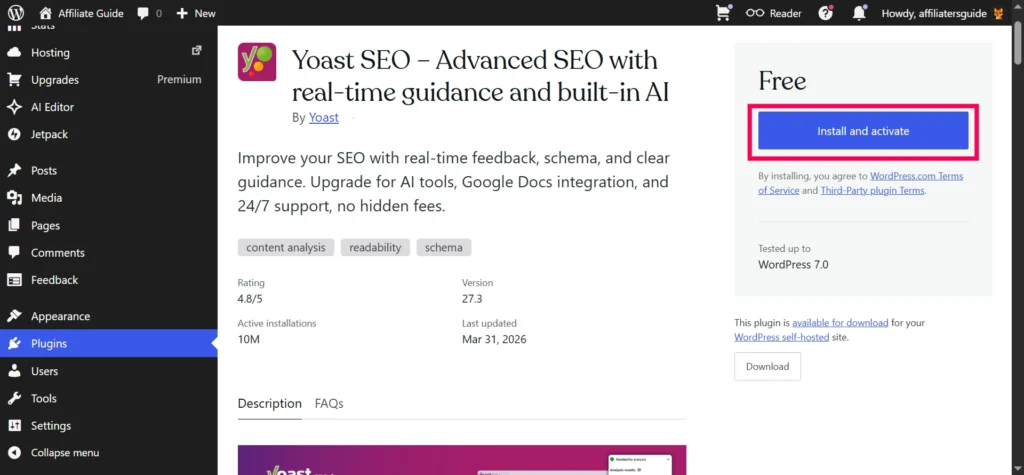Open the Third-Party plugin Terms link
This screenshot has height=475, width=1024.
pos(872,190)
